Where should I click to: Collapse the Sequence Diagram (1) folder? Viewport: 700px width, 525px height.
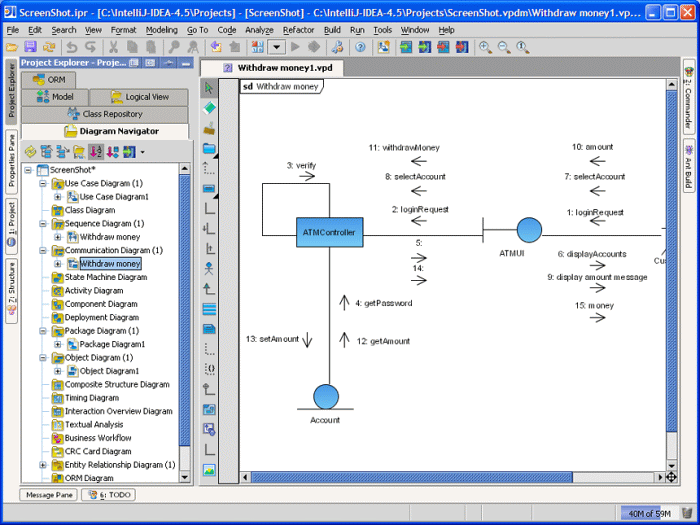[x=43, y=223]
